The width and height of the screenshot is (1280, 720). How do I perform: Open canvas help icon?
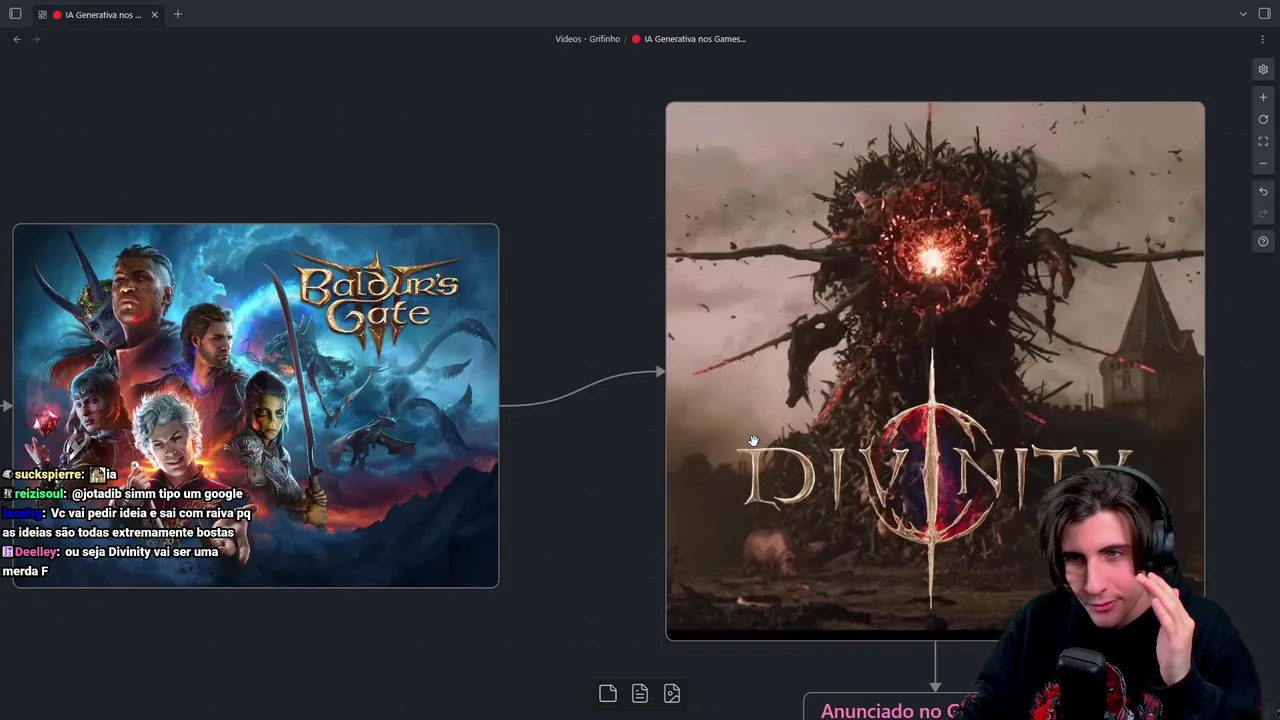pos(1263,241)
